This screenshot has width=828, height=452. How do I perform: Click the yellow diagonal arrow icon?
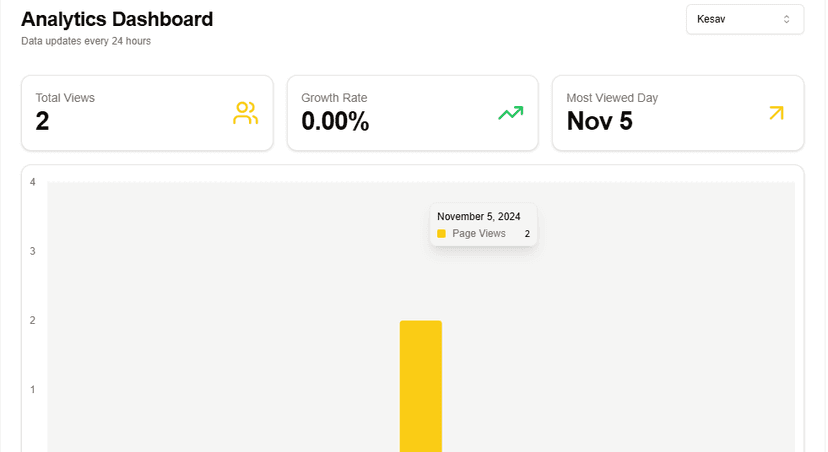coord(776,113)
